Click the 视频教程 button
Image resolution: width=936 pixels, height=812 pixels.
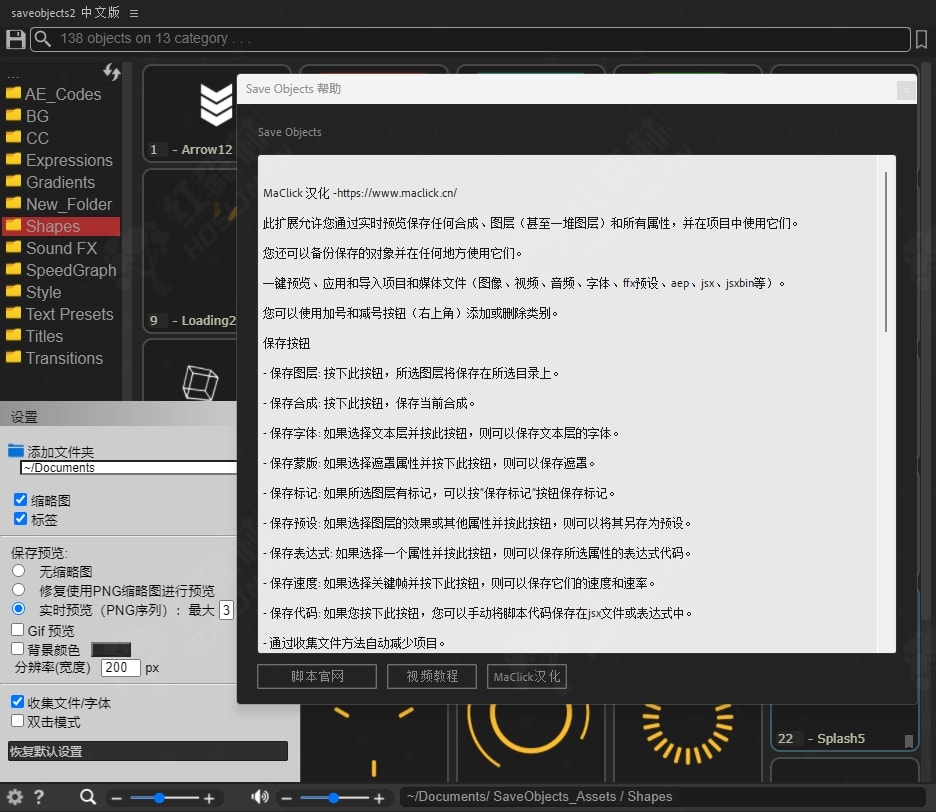click(x=432, y=676)
